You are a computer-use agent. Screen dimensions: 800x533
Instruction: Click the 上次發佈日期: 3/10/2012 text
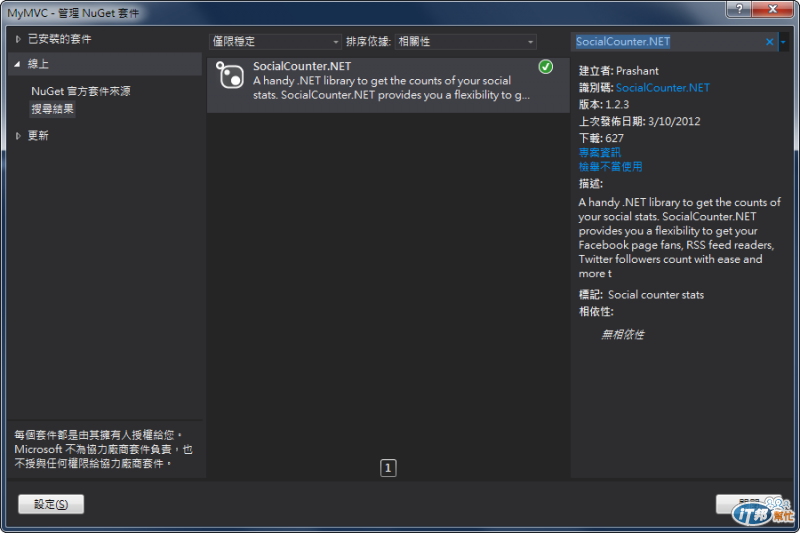coord(639,121)
